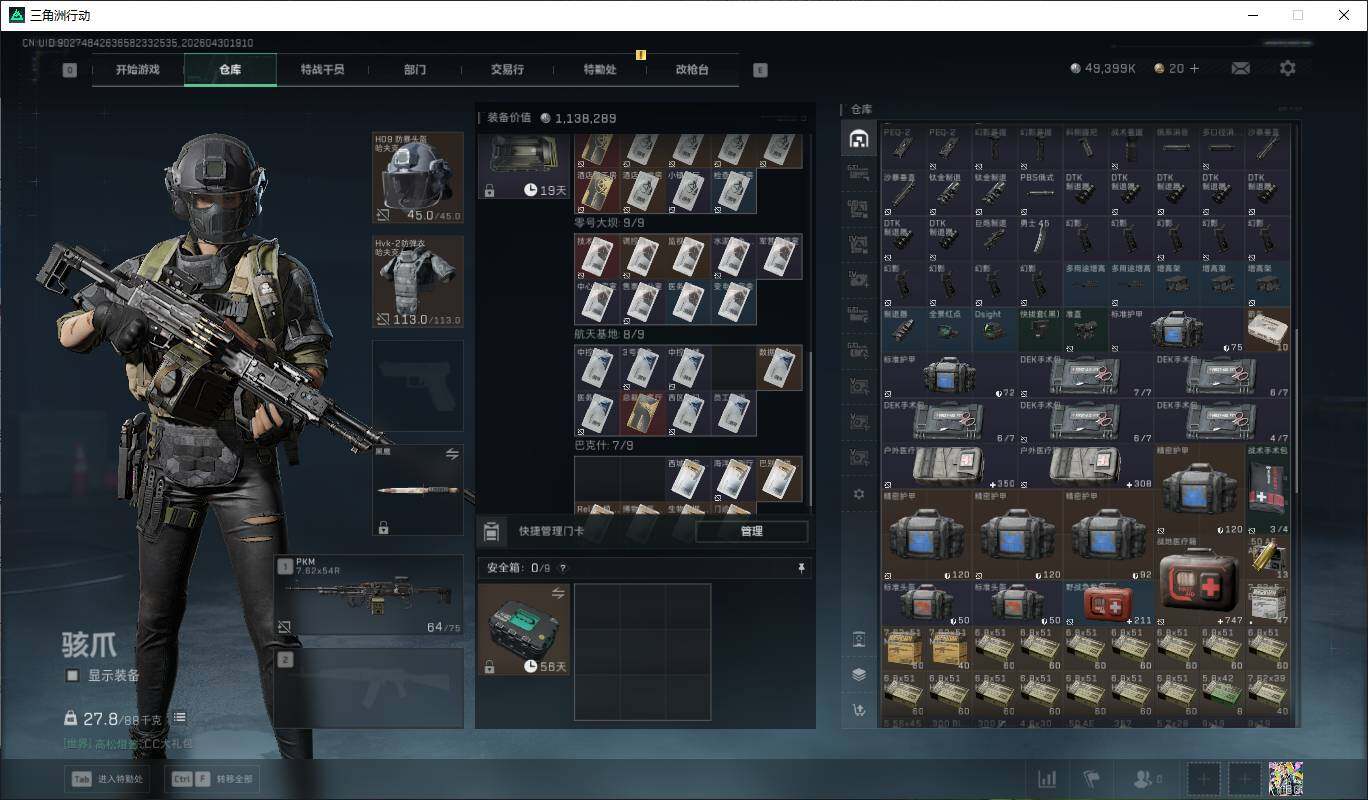The height and width of the screenshot is (800, 1368).
Task: Click the flag icon in bottom bar
Action: (1091, 778)
